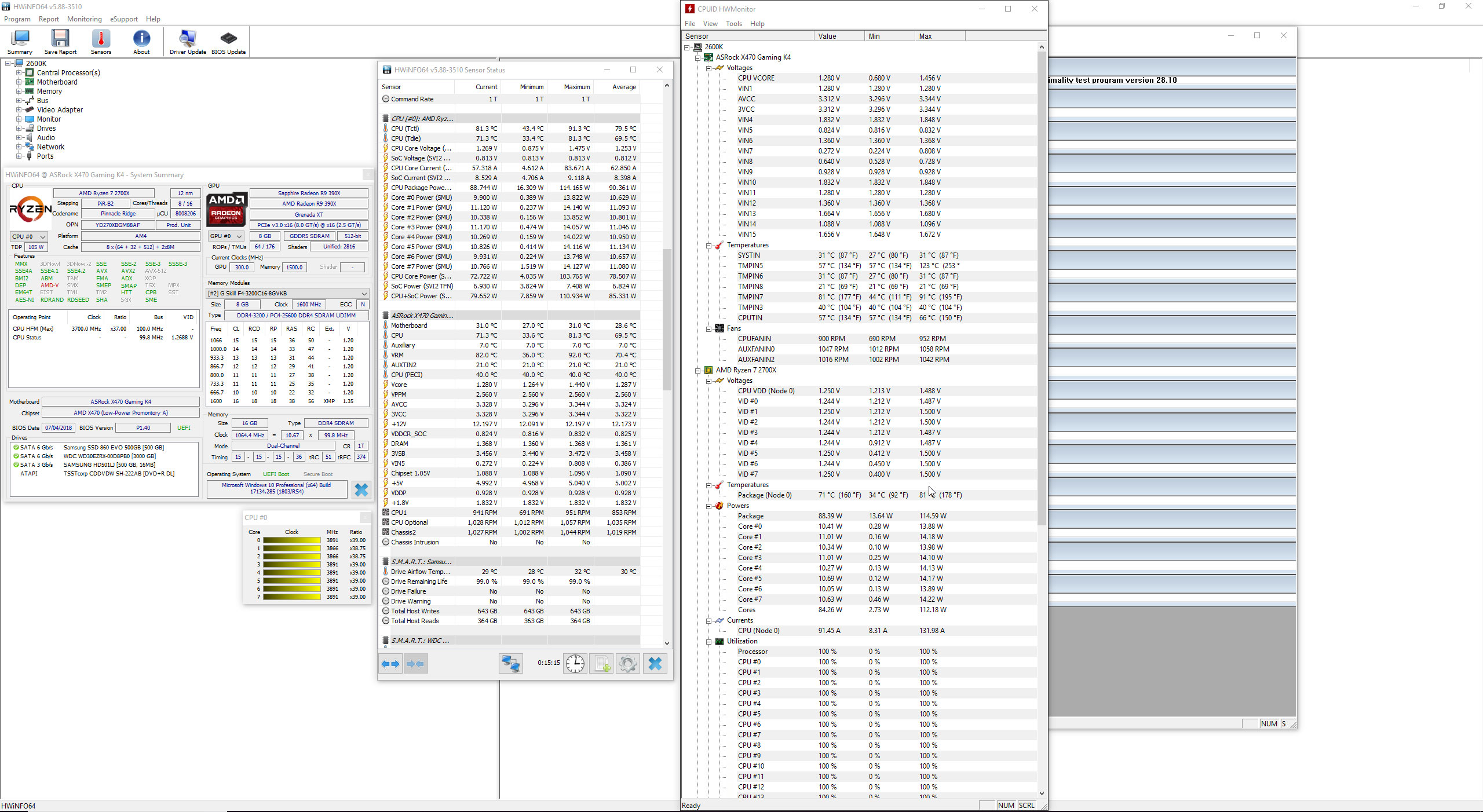Open the View menu in HWMonitor

710,24
